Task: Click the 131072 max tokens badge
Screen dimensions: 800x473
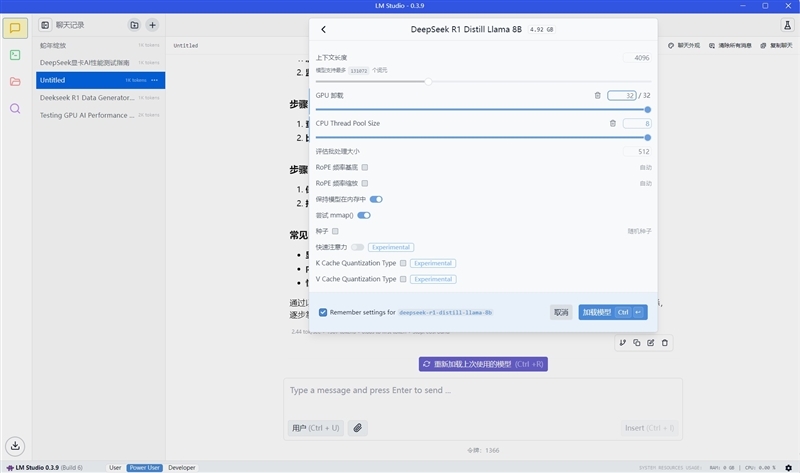Action: (x=359, y=71)
